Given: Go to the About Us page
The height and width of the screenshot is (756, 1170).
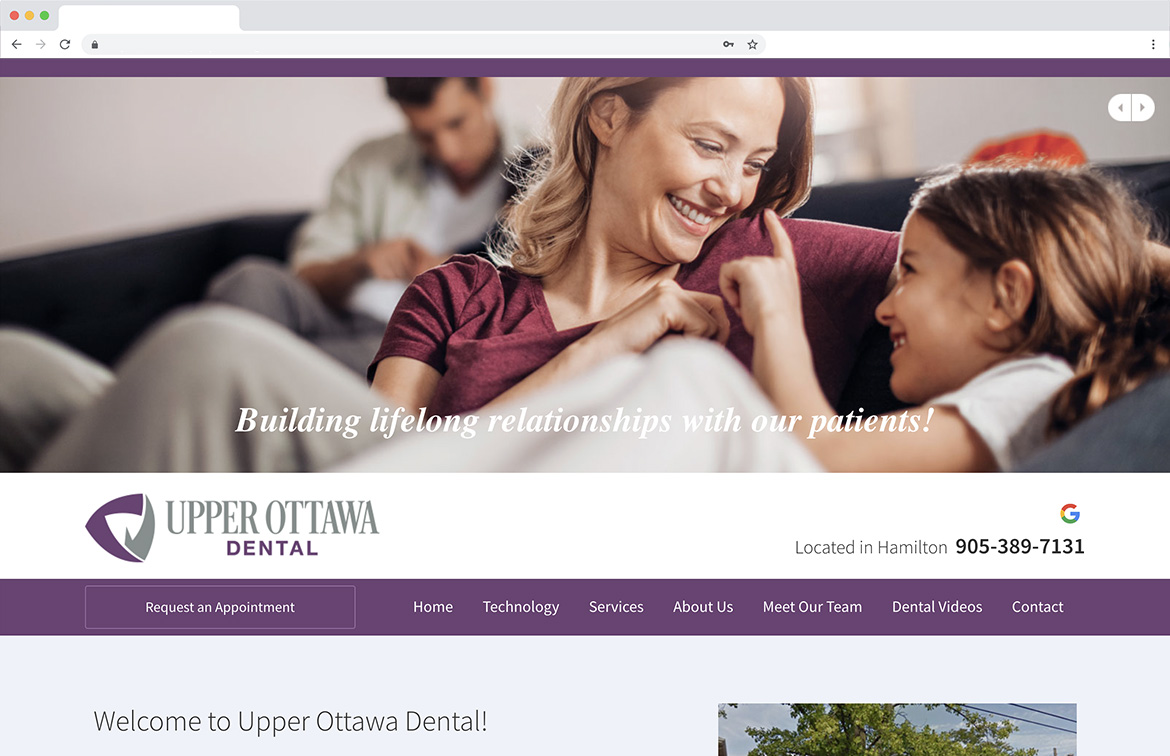Looking at the screenshot, I should tap(703, 607).
